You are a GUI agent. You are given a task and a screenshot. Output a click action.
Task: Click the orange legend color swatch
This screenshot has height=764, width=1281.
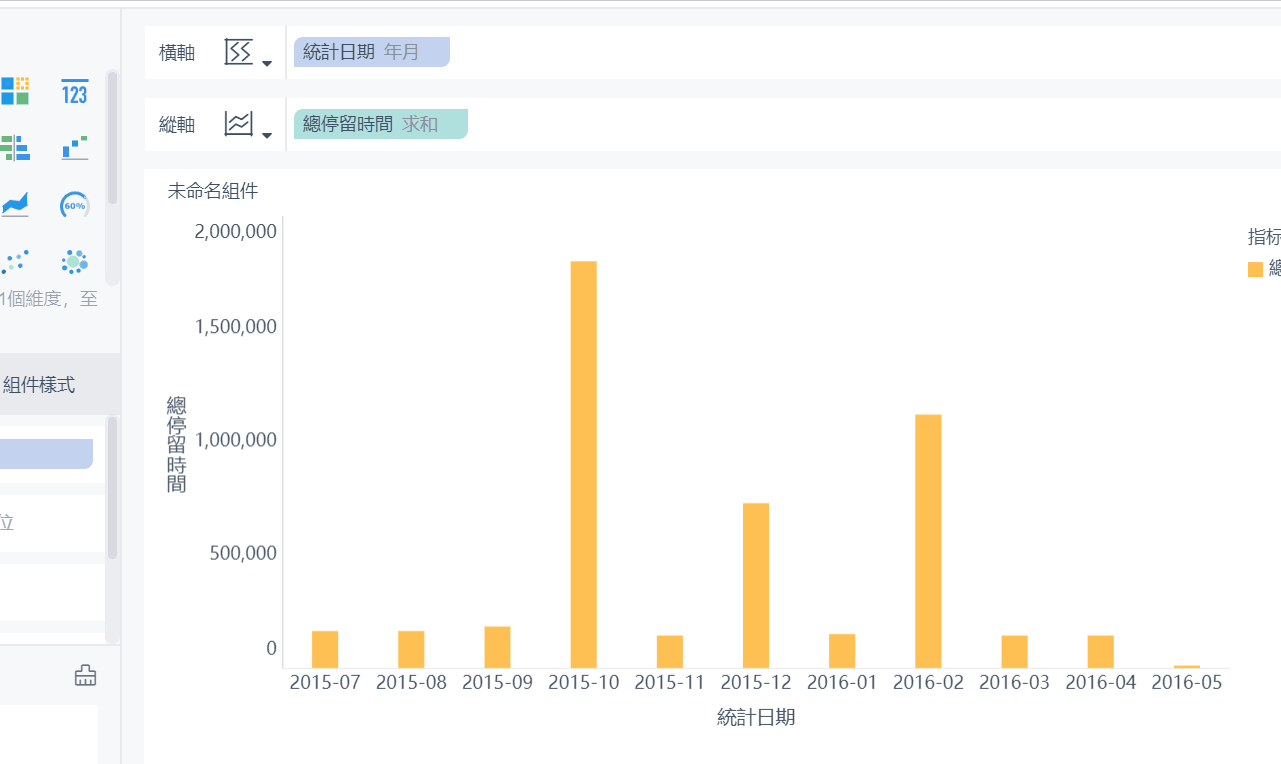point(1255,269)
